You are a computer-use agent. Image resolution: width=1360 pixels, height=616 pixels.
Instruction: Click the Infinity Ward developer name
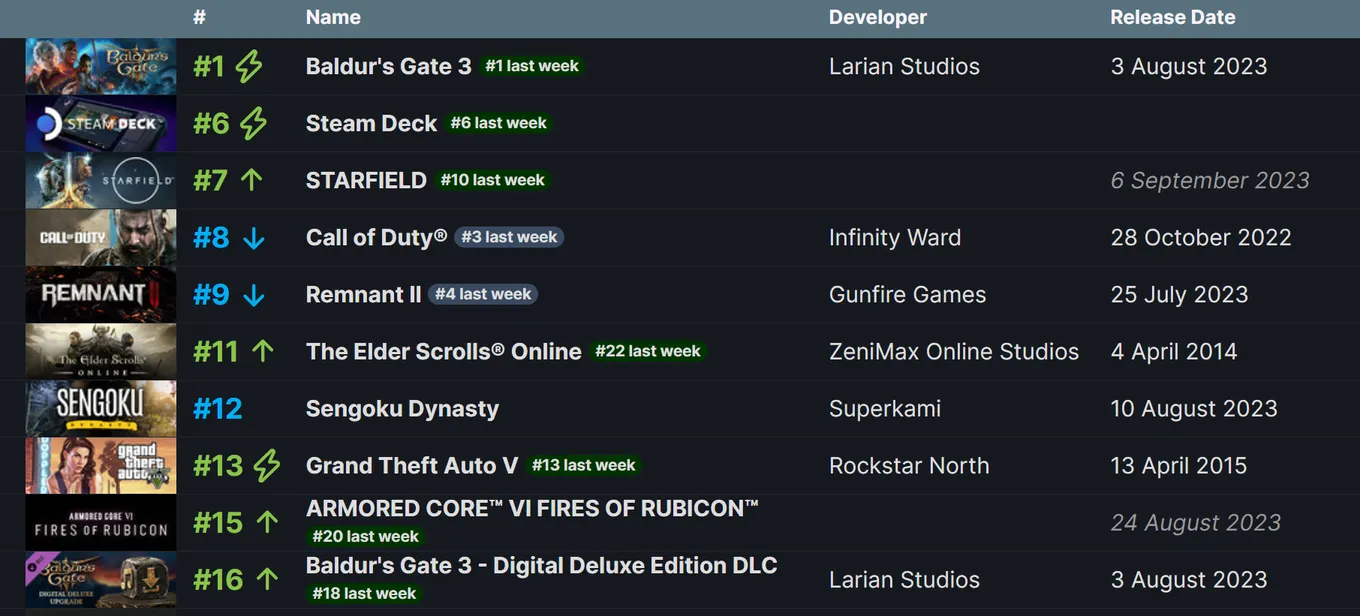(895, 238)
